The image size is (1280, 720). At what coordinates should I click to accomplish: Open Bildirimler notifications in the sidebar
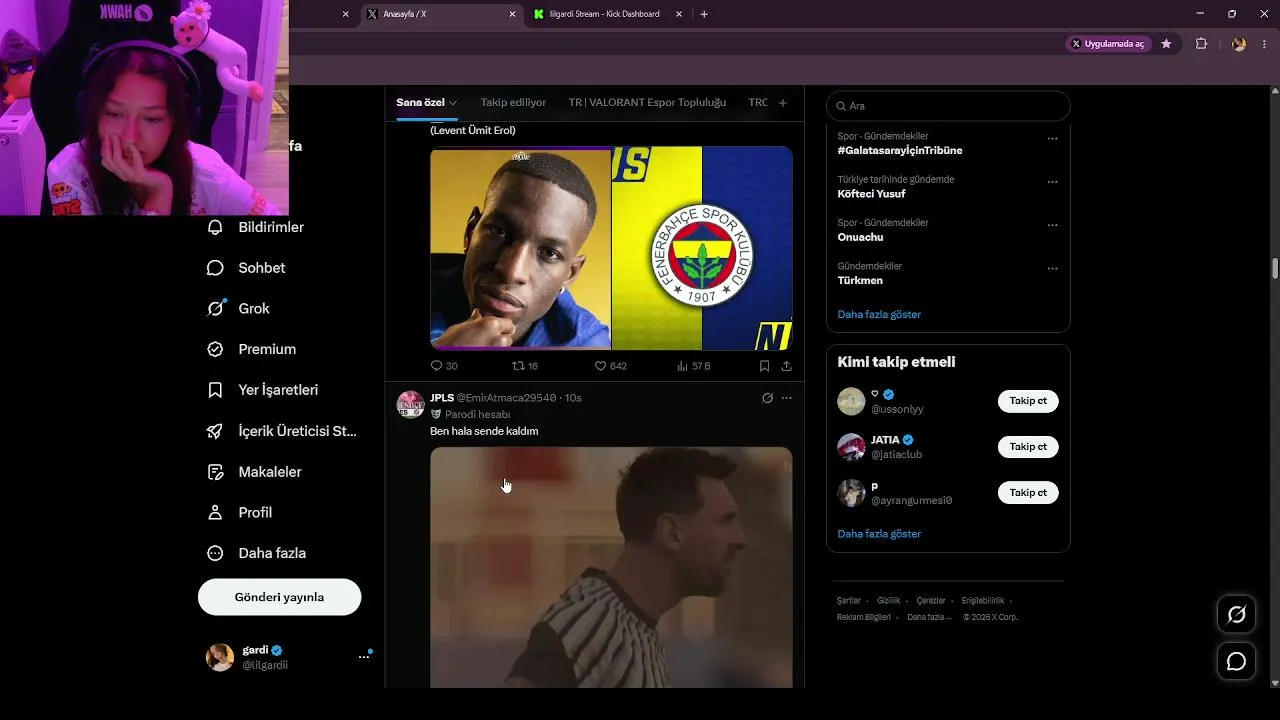(255, 227)
